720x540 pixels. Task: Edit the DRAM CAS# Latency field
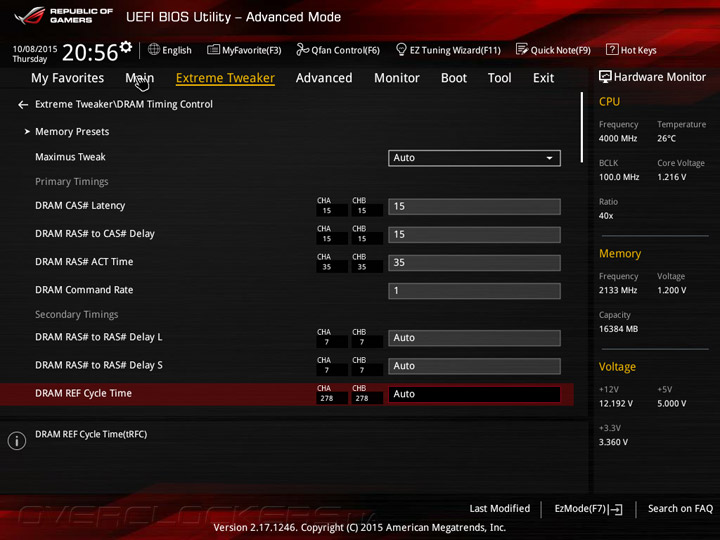(474, 207)
